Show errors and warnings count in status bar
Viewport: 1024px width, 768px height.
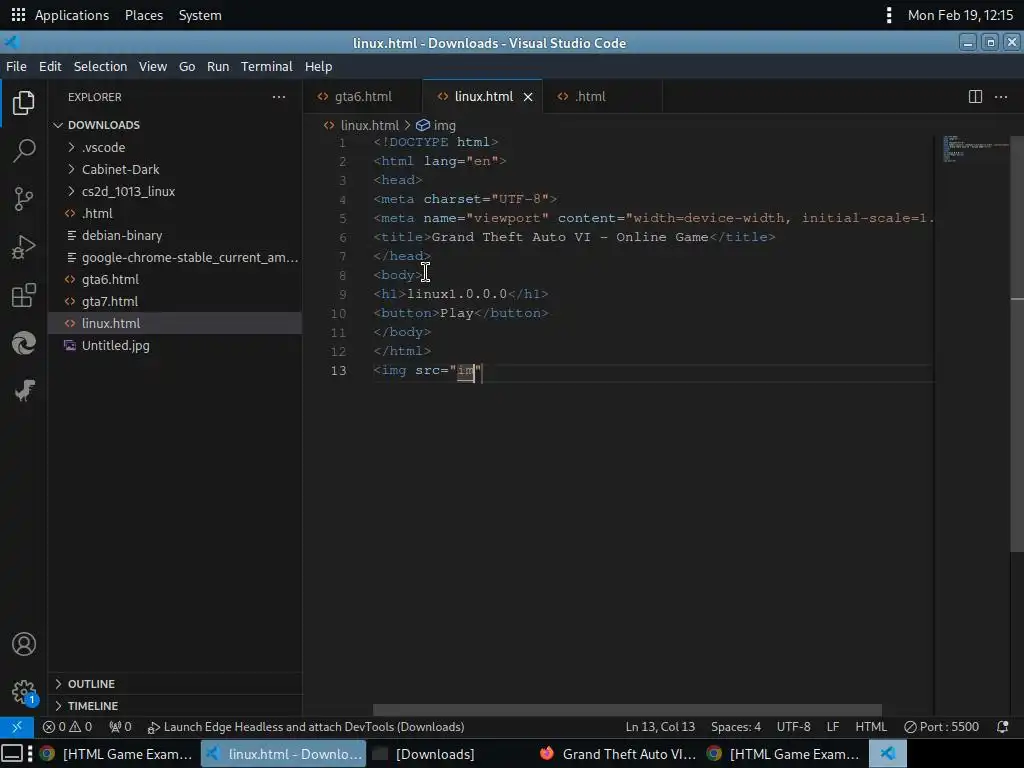[x=67, y=727]
